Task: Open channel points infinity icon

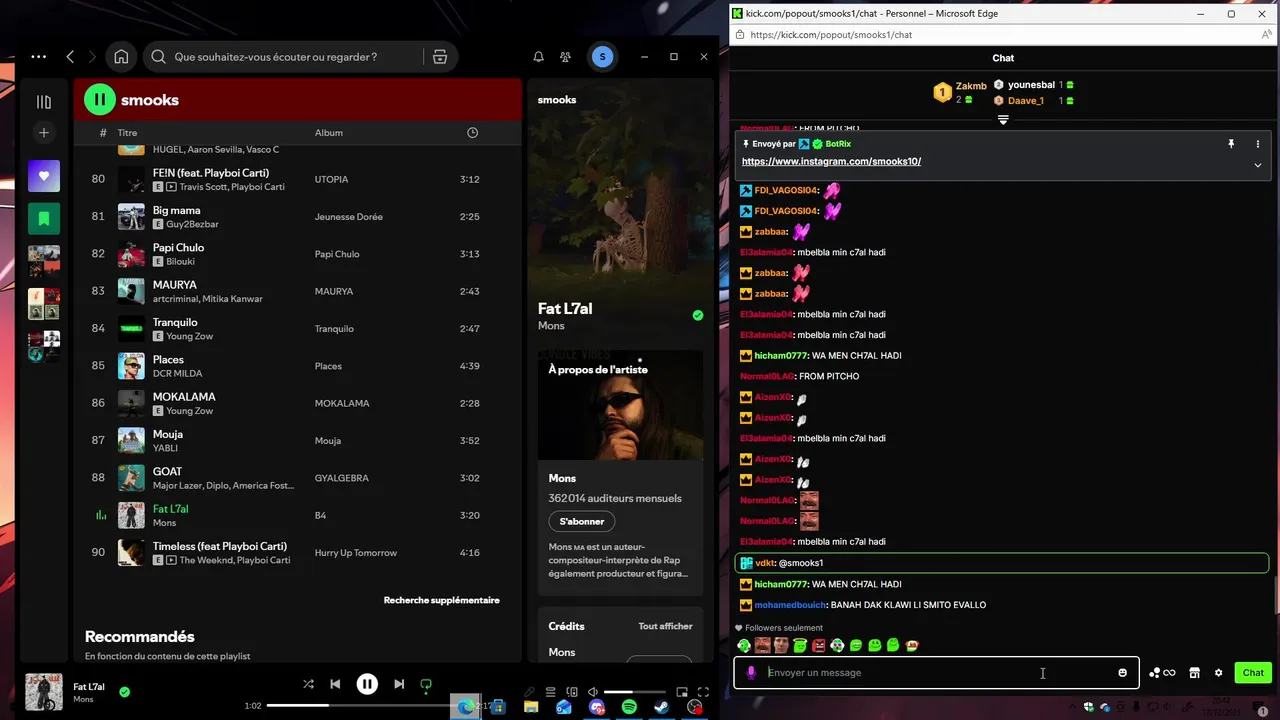Action: click(1162, 673)
